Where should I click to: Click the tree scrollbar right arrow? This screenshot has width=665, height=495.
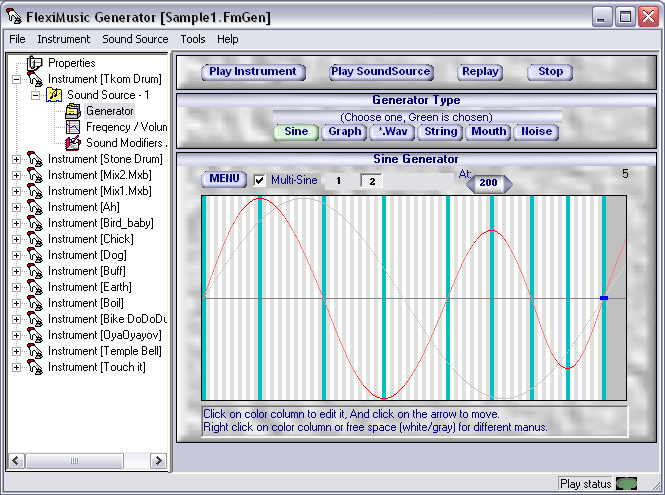159,461
